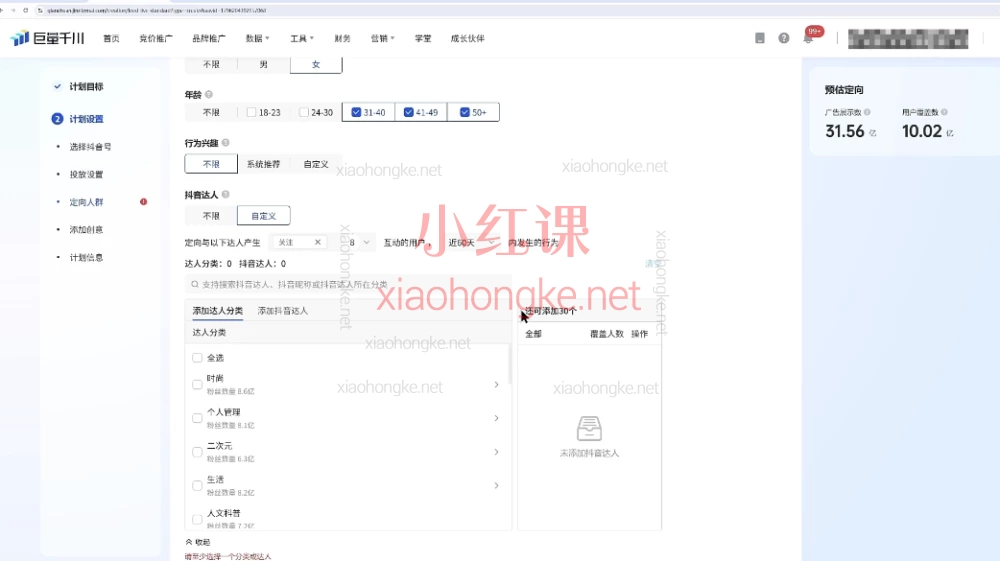Open the 数据 dropdown menu

coord(257,38)
